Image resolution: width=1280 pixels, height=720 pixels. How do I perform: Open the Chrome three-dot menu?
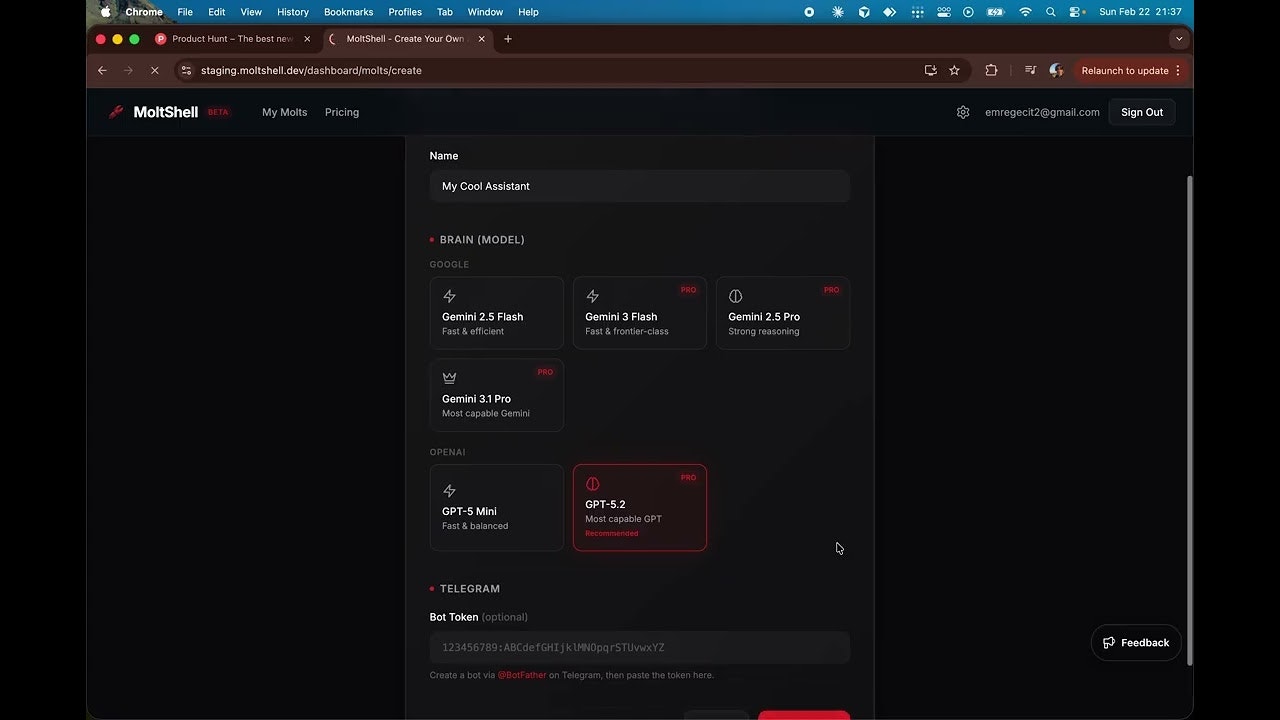pyautogui.click(x=1178, y=71)
